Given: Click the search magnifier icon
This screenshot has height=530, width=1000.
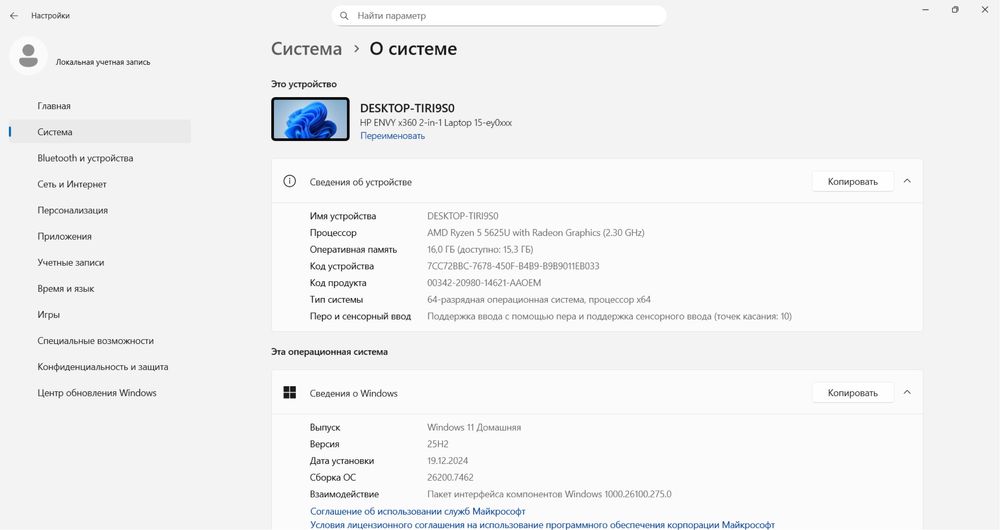Looking at the screenshot, I should (x=344, y=16).
